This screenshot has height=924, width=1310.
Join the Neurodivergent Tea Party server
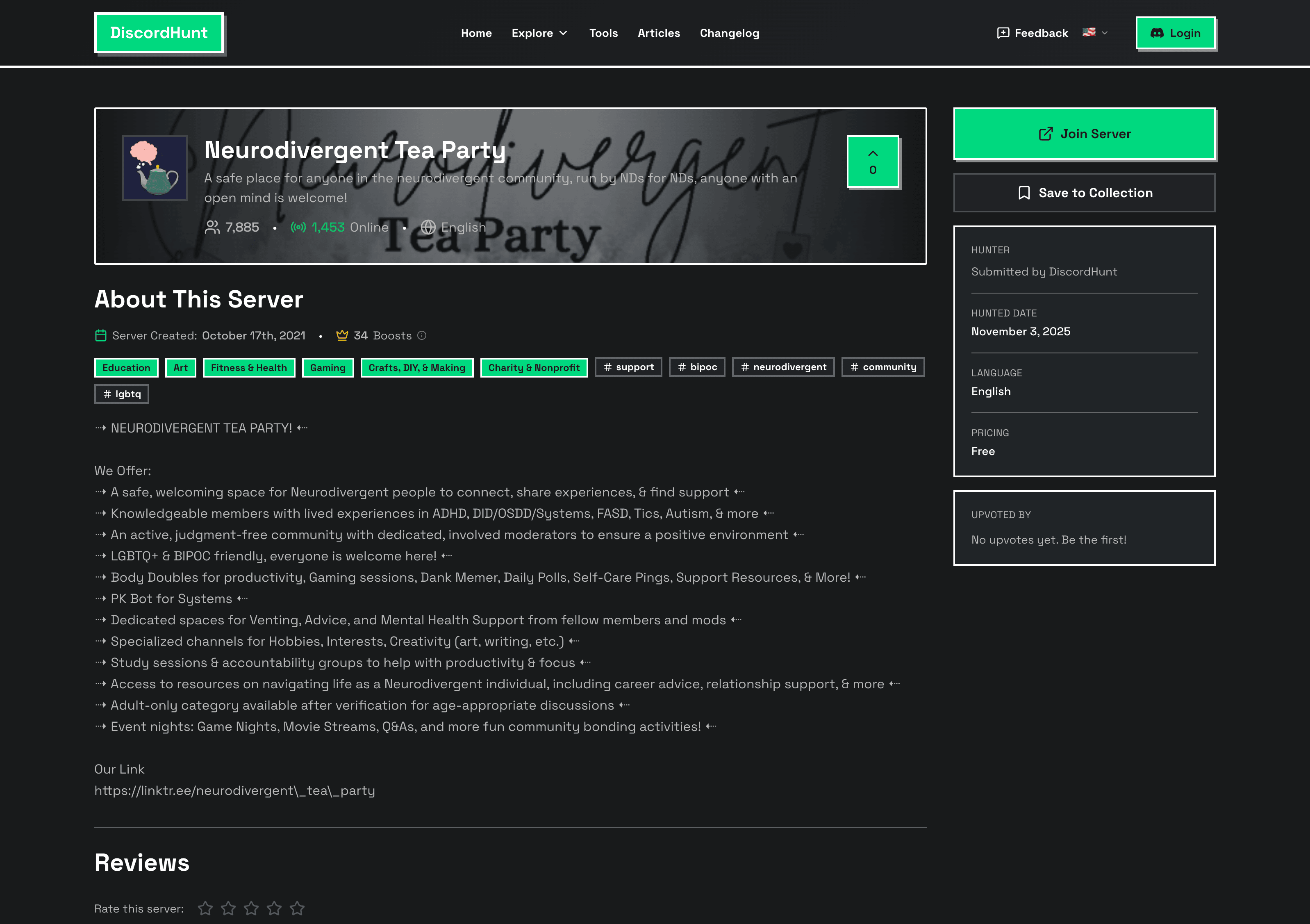(1083, 134)
